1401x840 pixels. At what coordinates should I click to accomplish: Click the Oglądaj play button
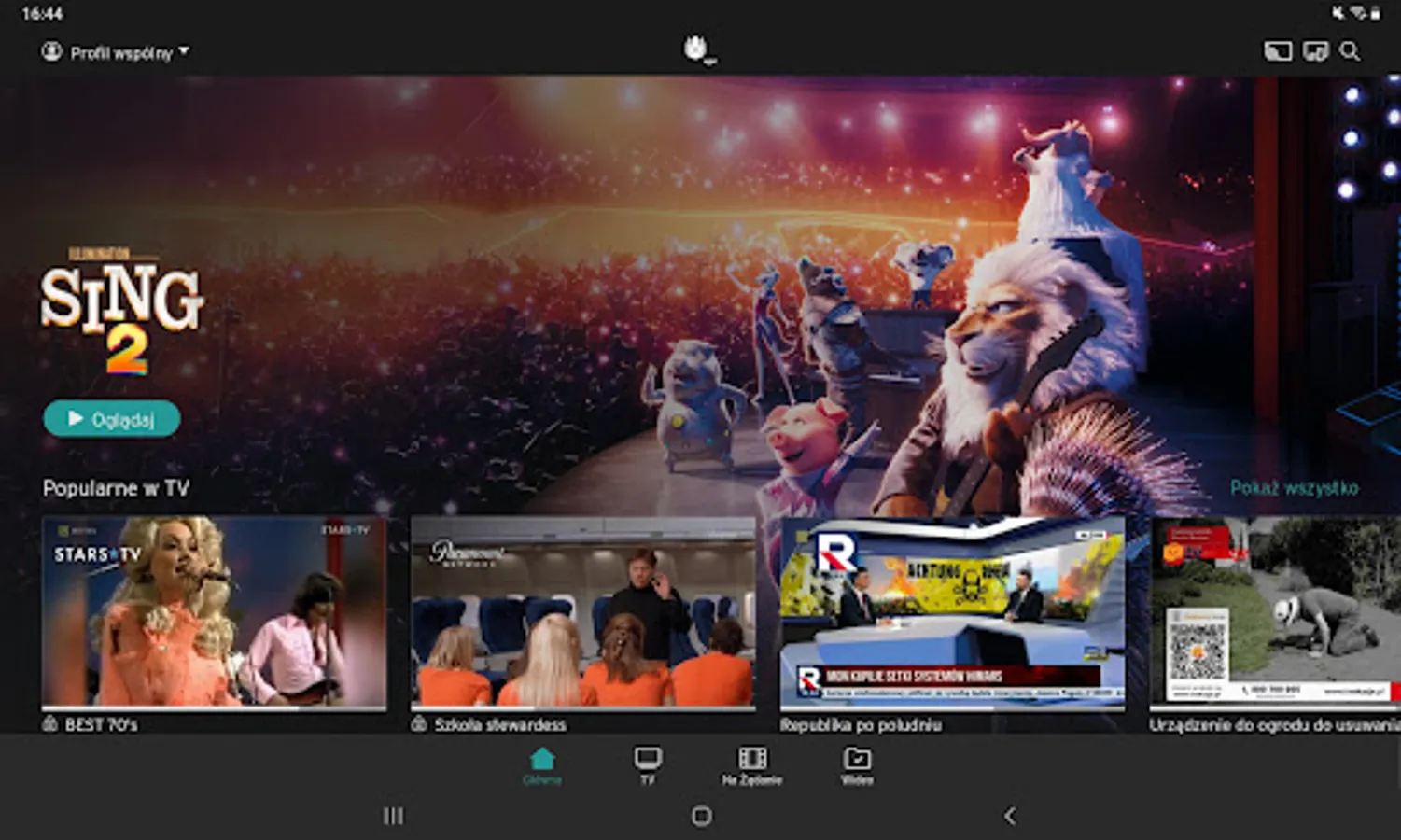tap(112, 419)
